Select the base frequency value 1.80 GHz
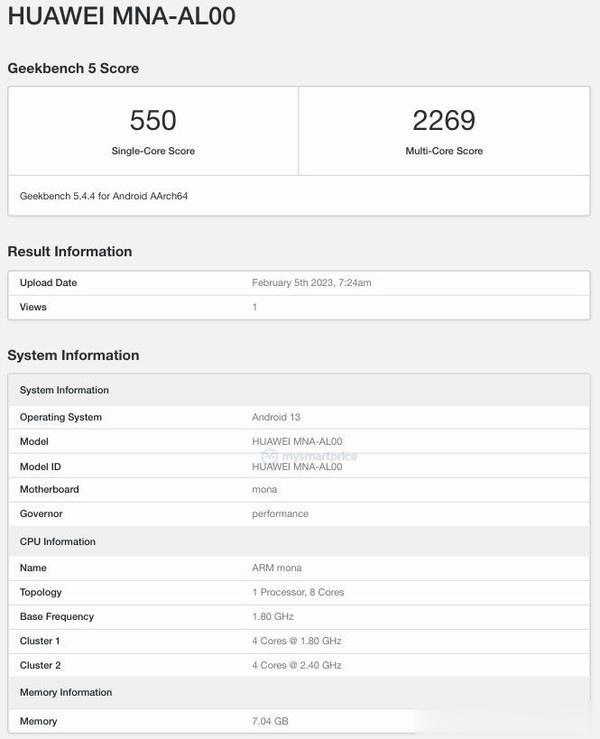Screen dimensions: 600x739 coord(273,617)
